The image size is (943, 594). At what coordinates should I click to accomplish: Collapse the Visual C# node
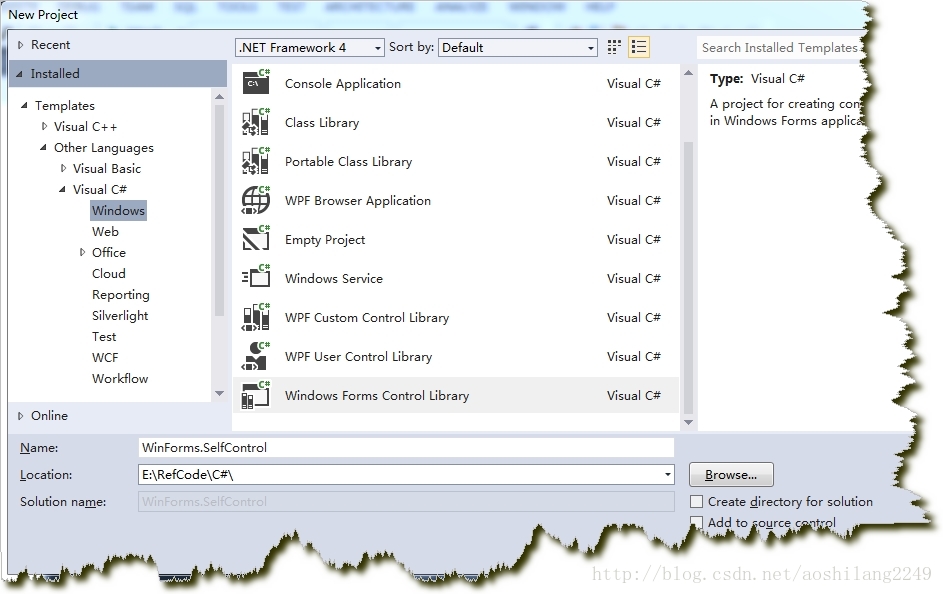tap(63, 189)
